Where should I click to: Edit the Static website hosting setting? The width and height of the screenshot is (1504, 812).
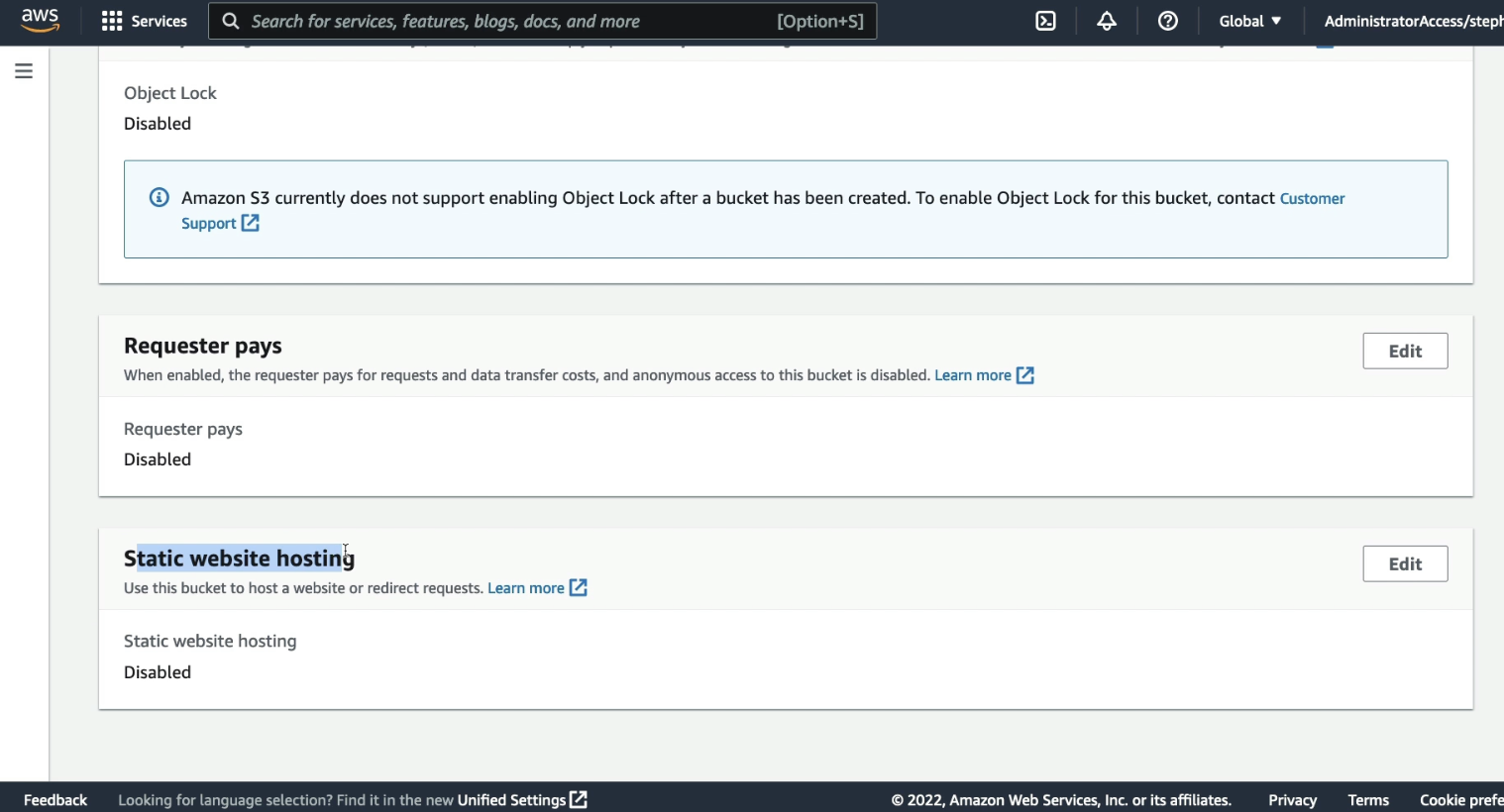click(1405, 563)
